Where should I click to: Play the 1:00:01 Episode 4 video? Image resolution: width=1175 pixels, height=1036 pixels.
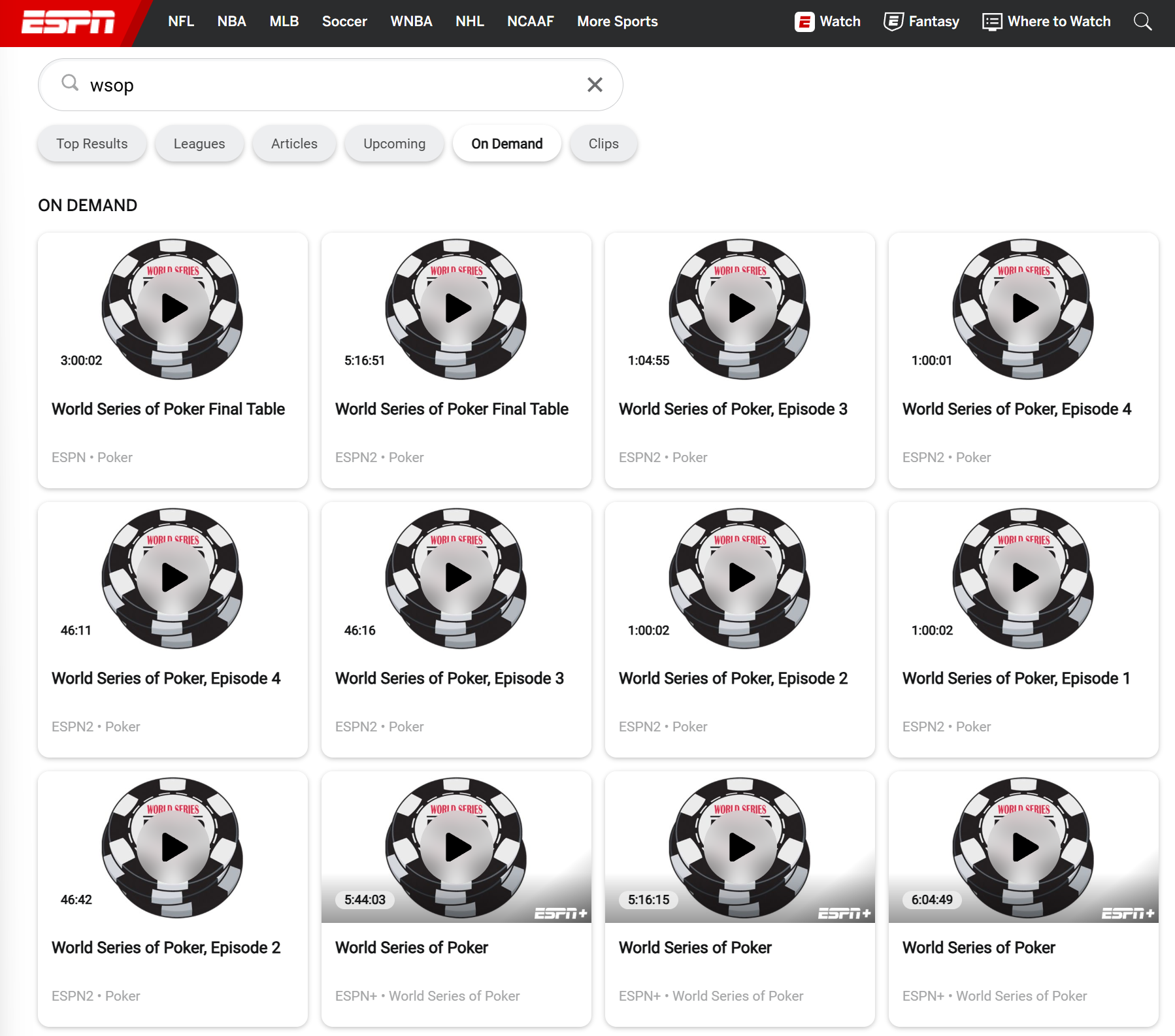(1025, 309)
